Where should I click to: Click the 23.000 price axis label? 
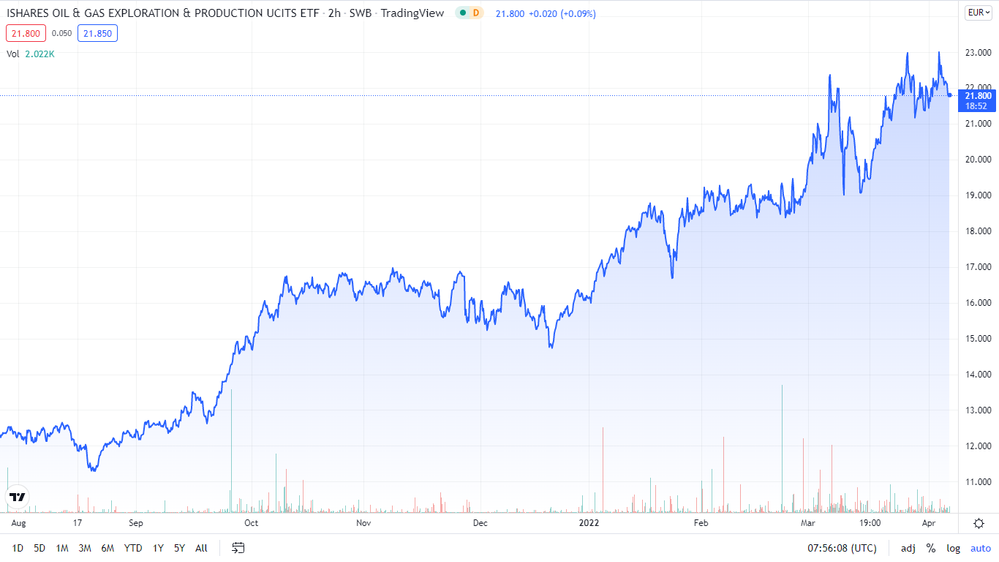click(978, 52)
